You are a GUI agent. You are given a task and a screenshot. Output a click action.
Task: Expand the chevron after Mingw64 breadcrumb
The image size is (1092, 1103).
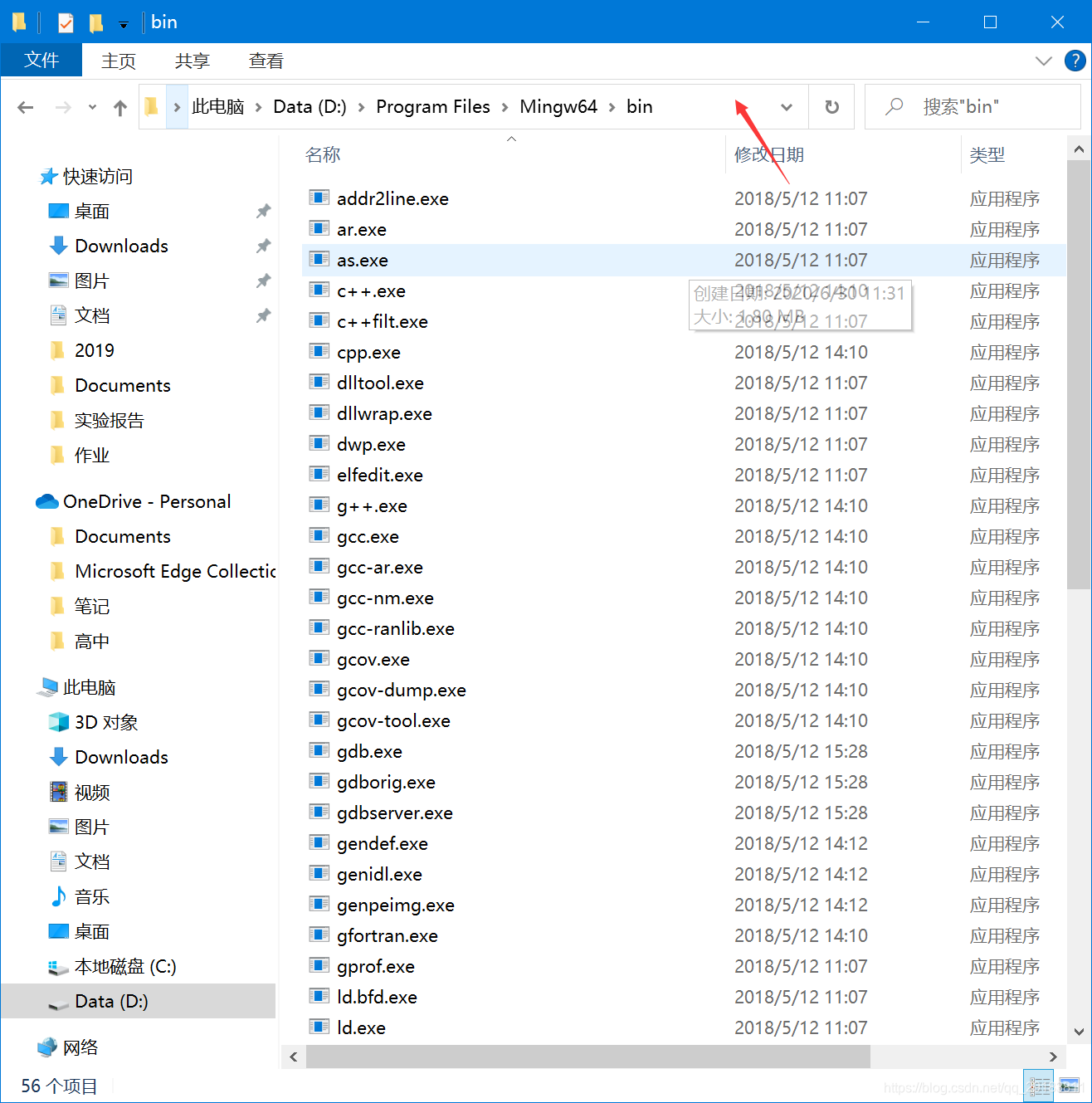[x=612, y=107]
